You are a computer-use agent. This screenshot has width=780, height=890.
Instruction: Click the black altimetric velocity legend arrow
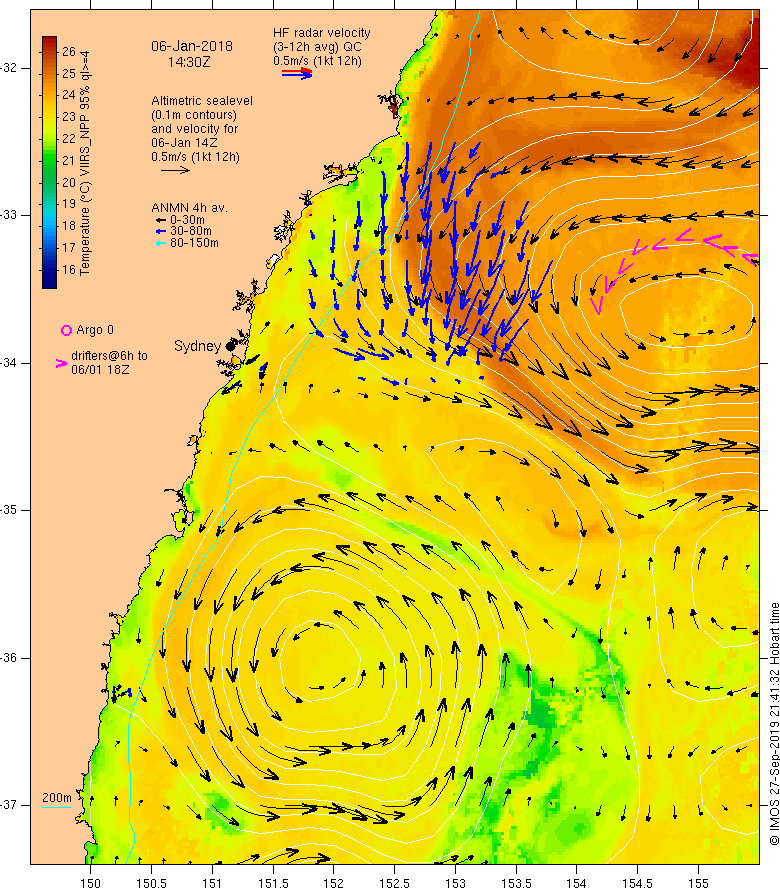click(x=175, y=170)
